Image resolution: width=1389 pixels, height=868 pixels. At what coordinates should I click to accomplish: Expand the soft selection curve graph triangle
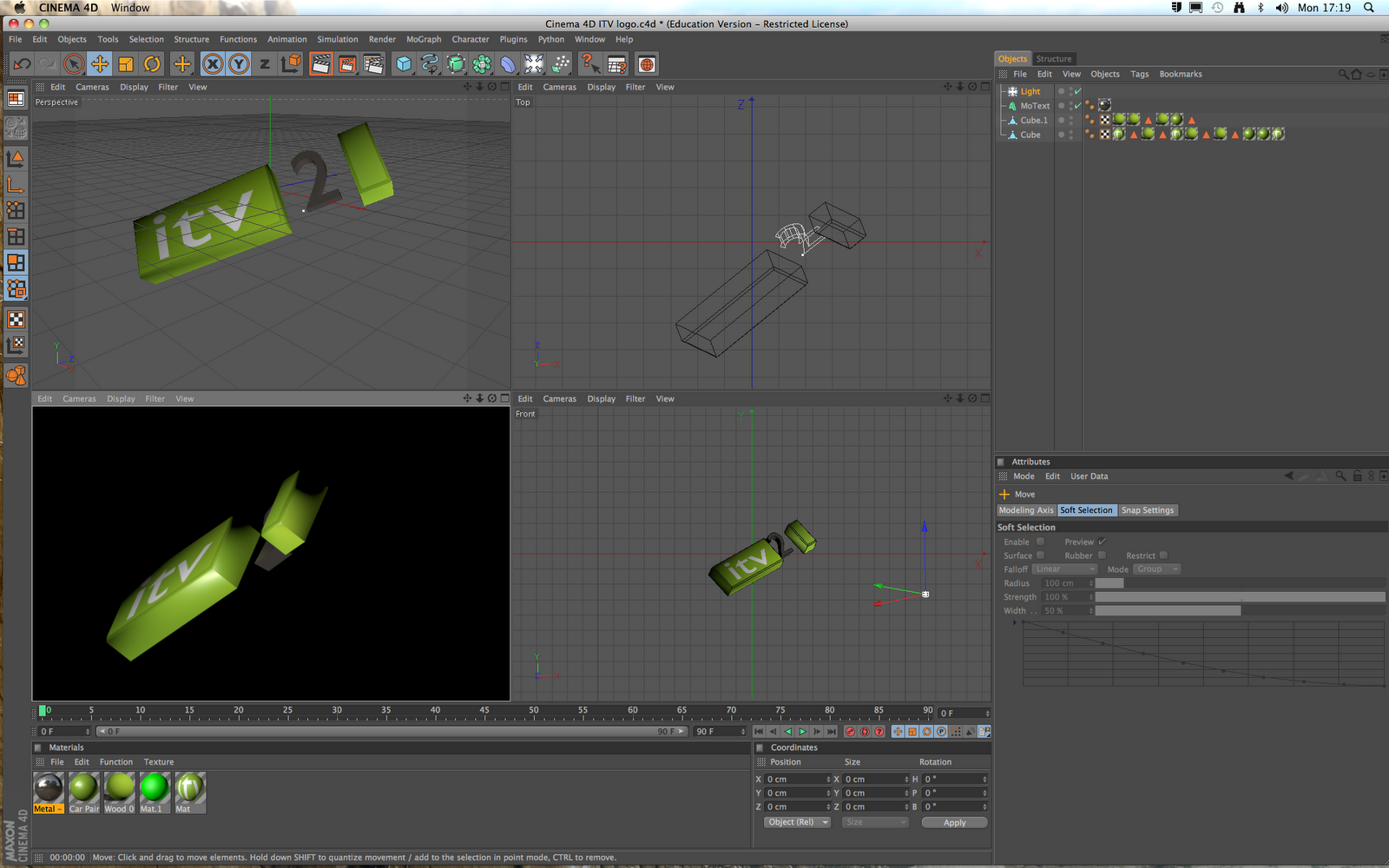(1014, 622)
